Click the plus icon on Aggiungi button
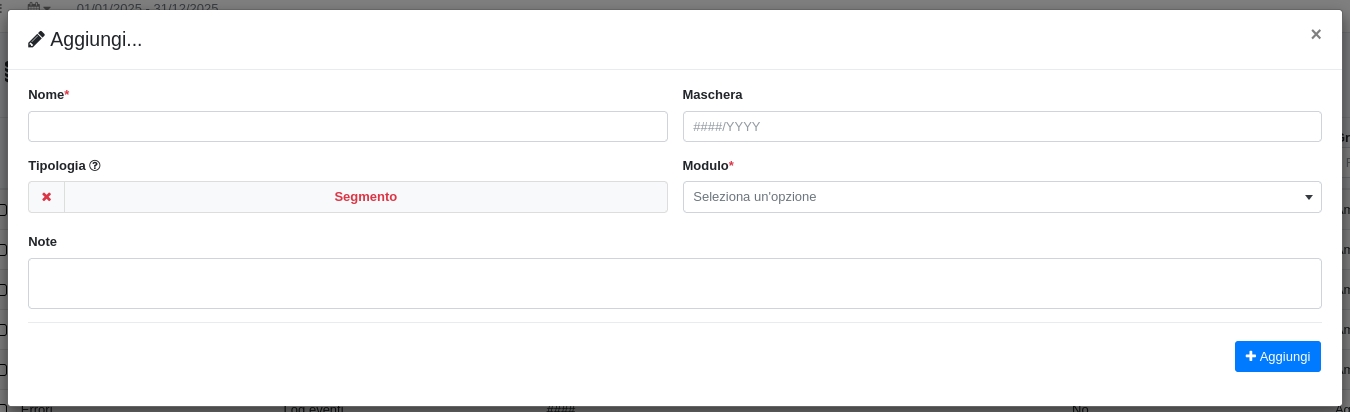1350x412 pixels. pos(1250,356)
